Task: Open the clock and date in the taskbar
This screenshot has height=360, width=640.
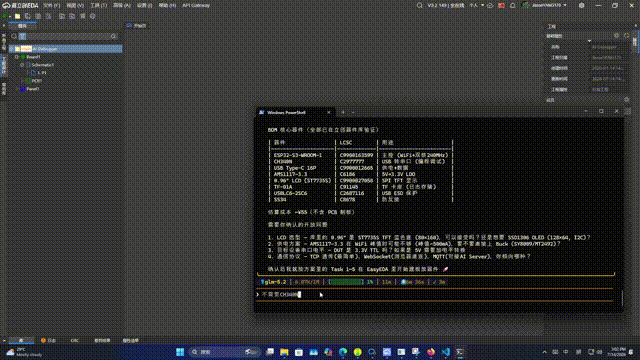Action: pos(617,352)
